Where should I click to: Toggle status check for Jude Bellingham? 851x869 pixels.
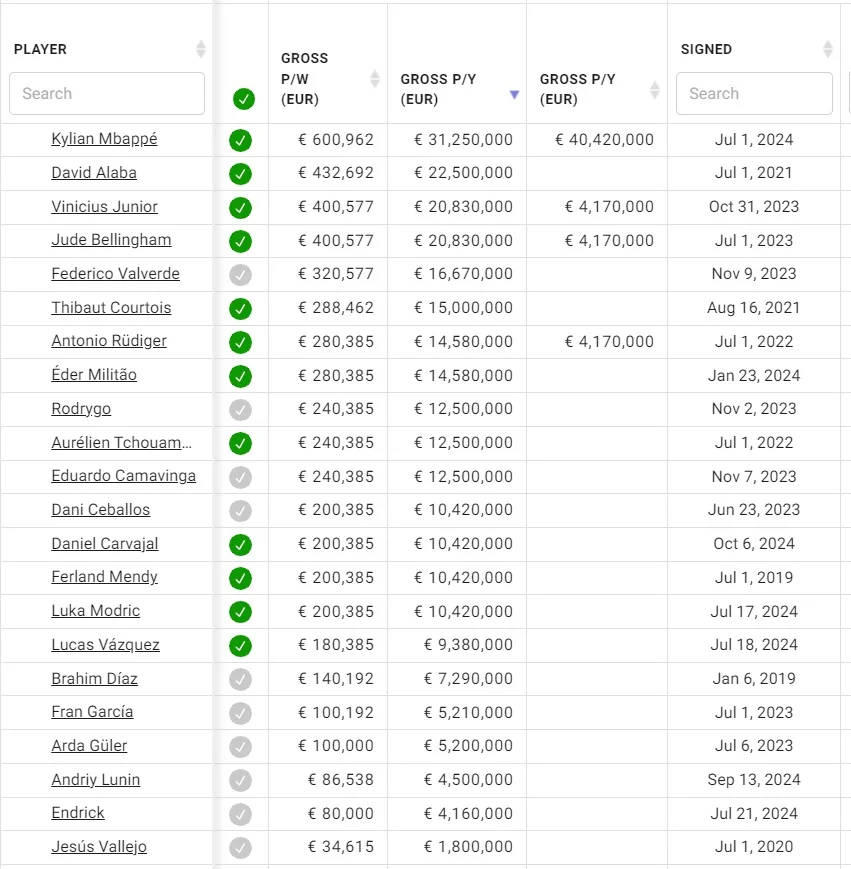point(240,241)
